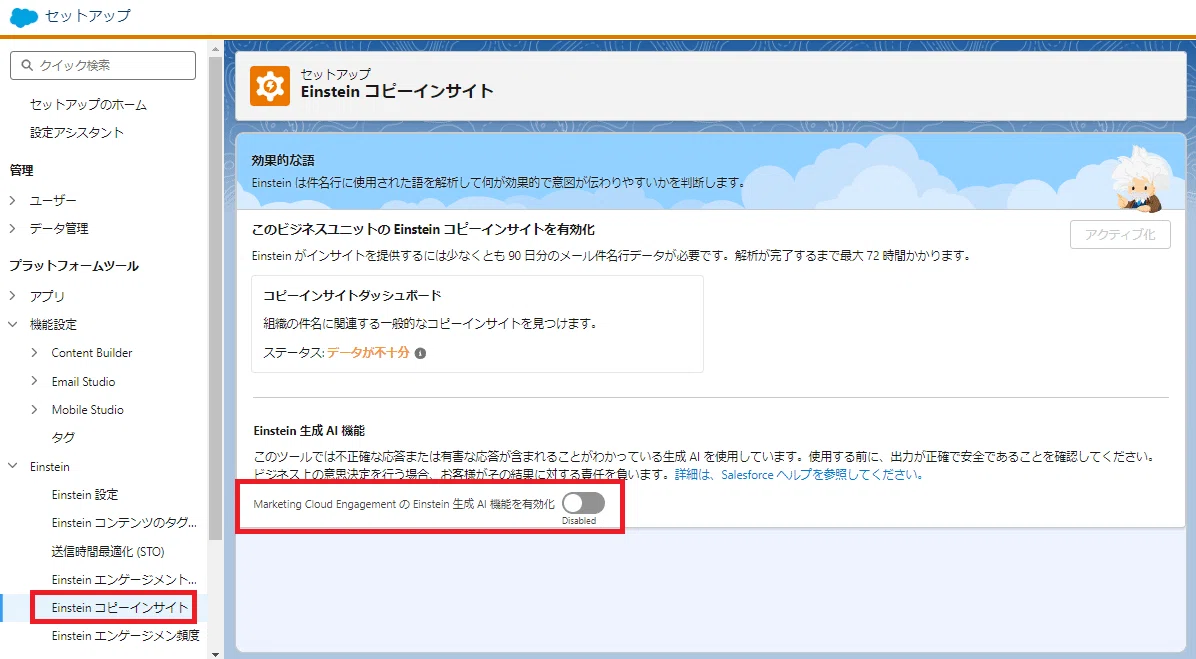Screen dimensions: 1196x659
Task: Click the info icon beside データが不十分
Action: (x=420, y=353)
